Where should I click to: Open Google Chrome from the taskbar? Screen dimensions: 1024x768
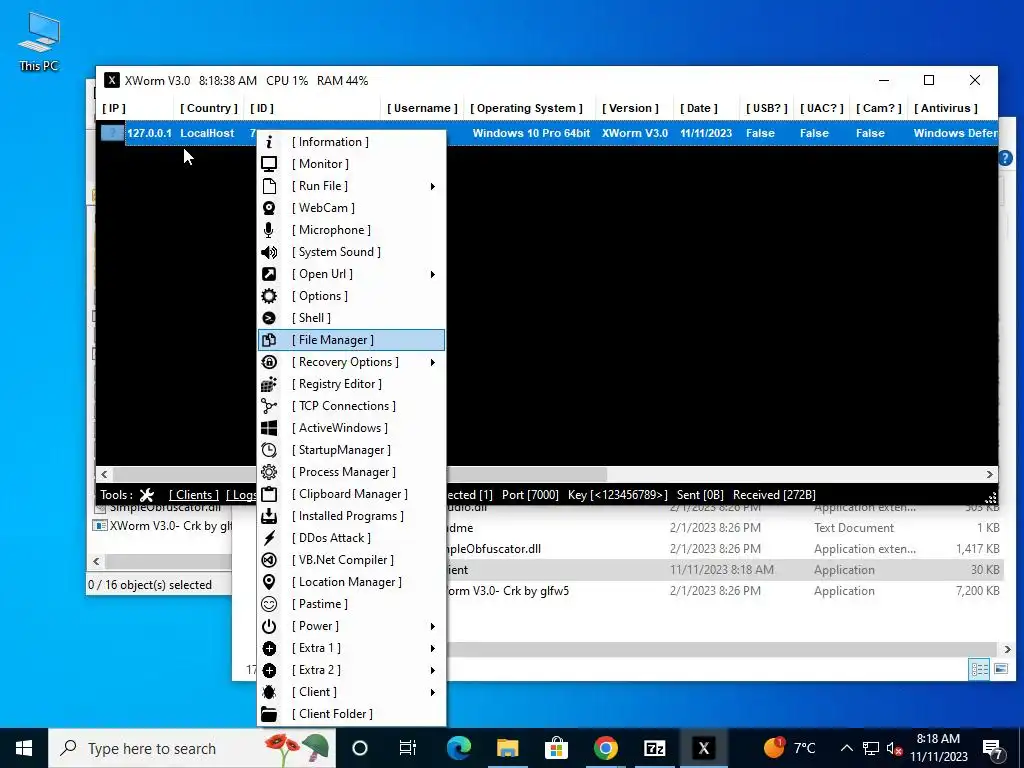pos(605,748)
